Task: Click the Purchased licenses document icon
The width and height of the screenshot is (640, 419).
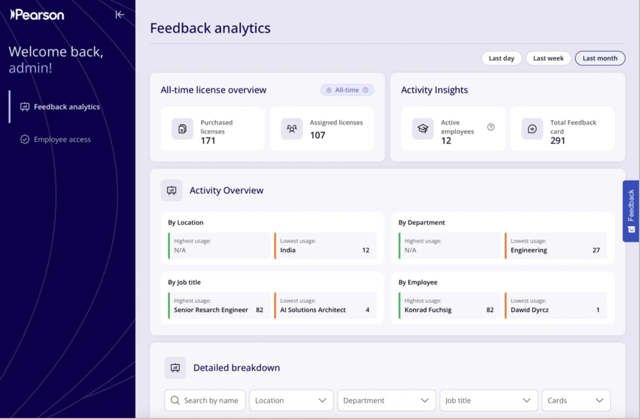Action: pos(182,129)
